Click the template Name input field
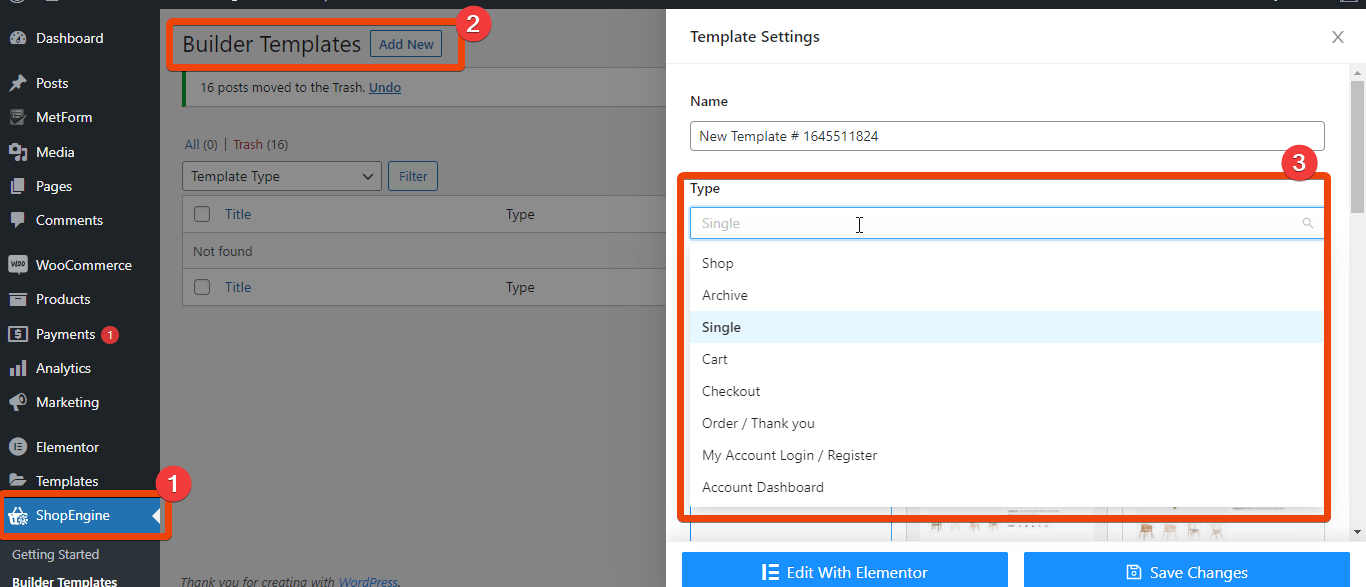1366x587 pixels. pyautogui.click(x=1007, y=136)
